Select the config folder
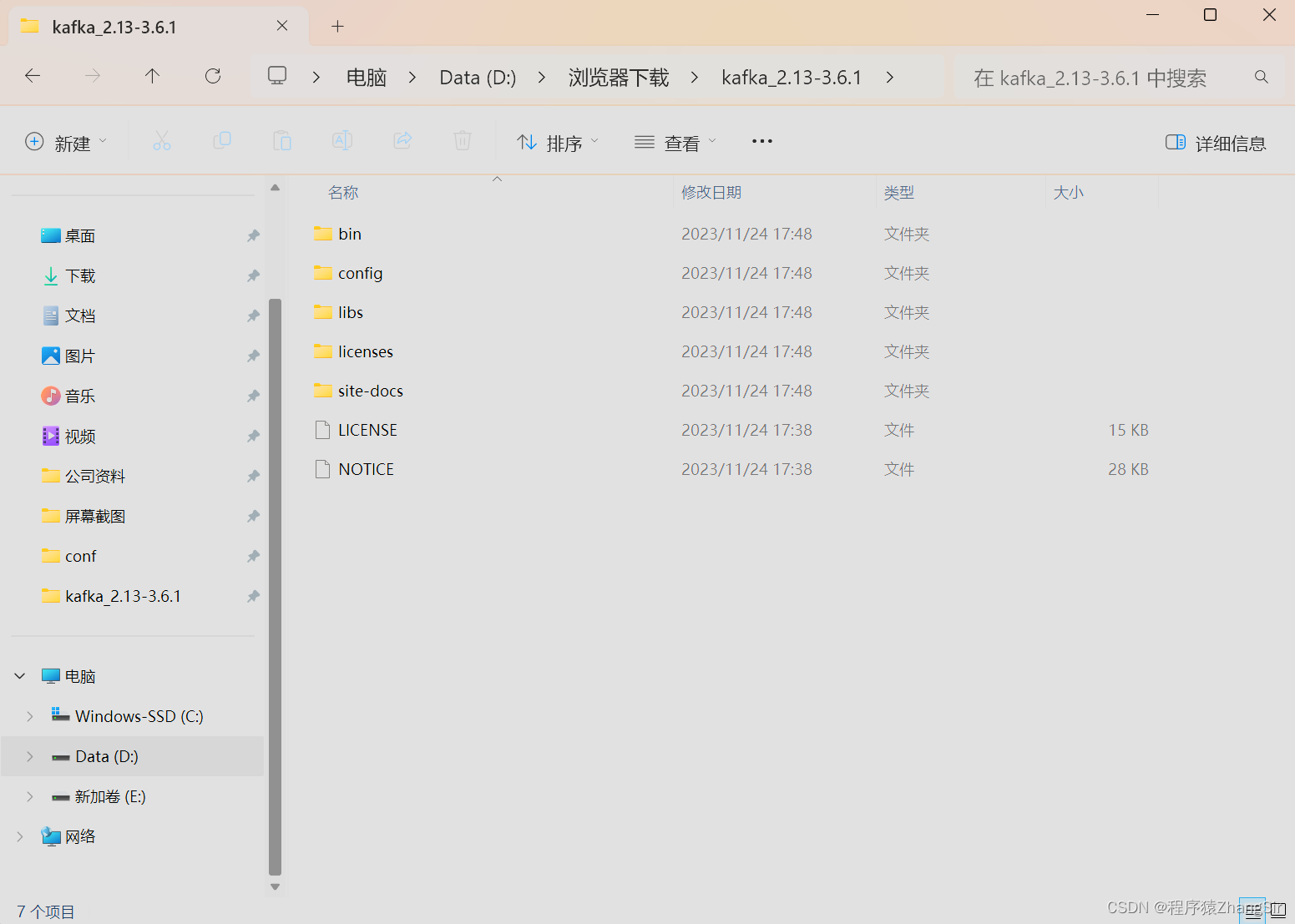Image resolution: width=1295 pixels, height=924 pixels. 361,273
